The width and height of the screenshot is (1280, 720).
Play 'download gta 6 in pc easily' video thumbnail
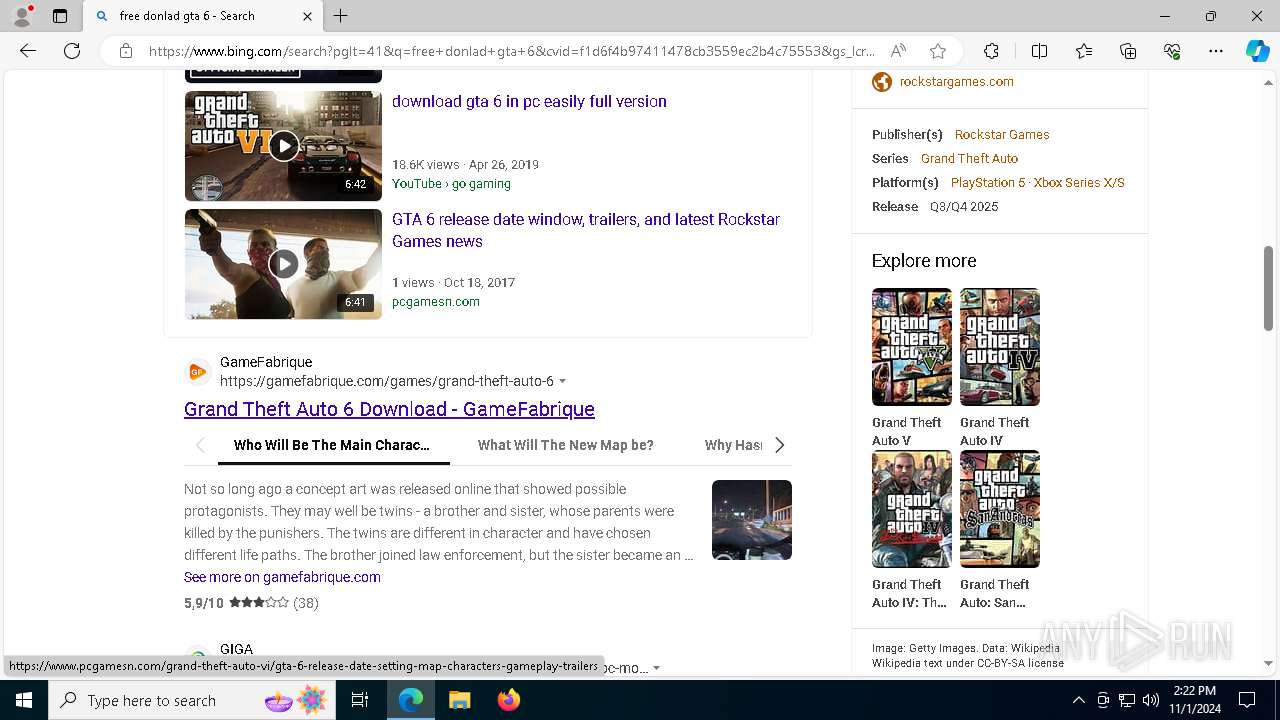pos(283,146)
